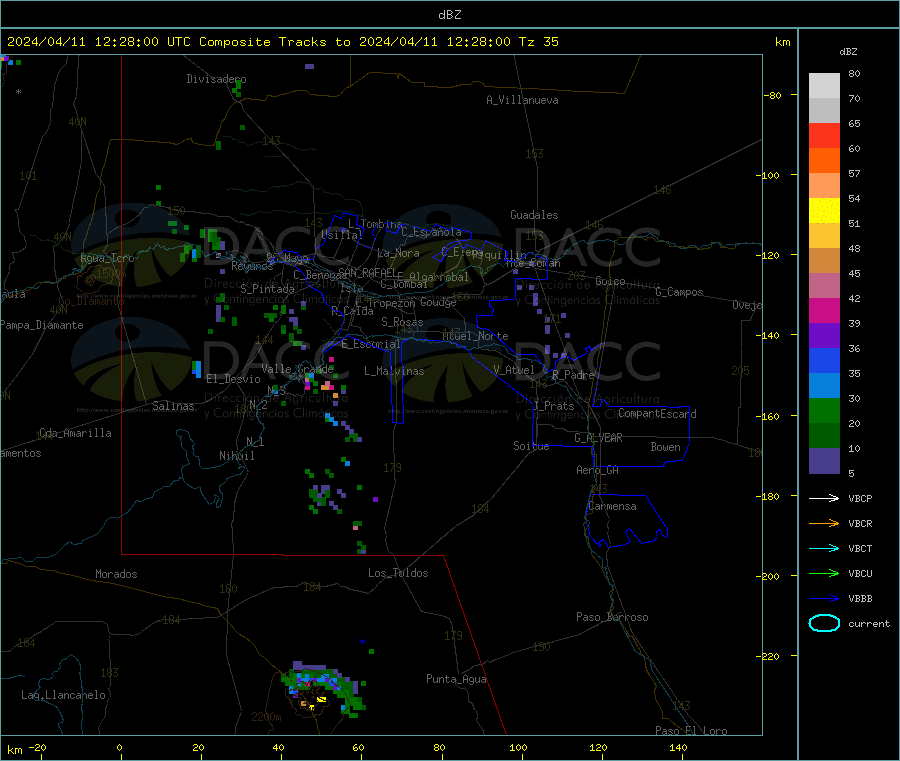Select the yellow 51-54 dBZ color swatch

(x=824, y=211)
